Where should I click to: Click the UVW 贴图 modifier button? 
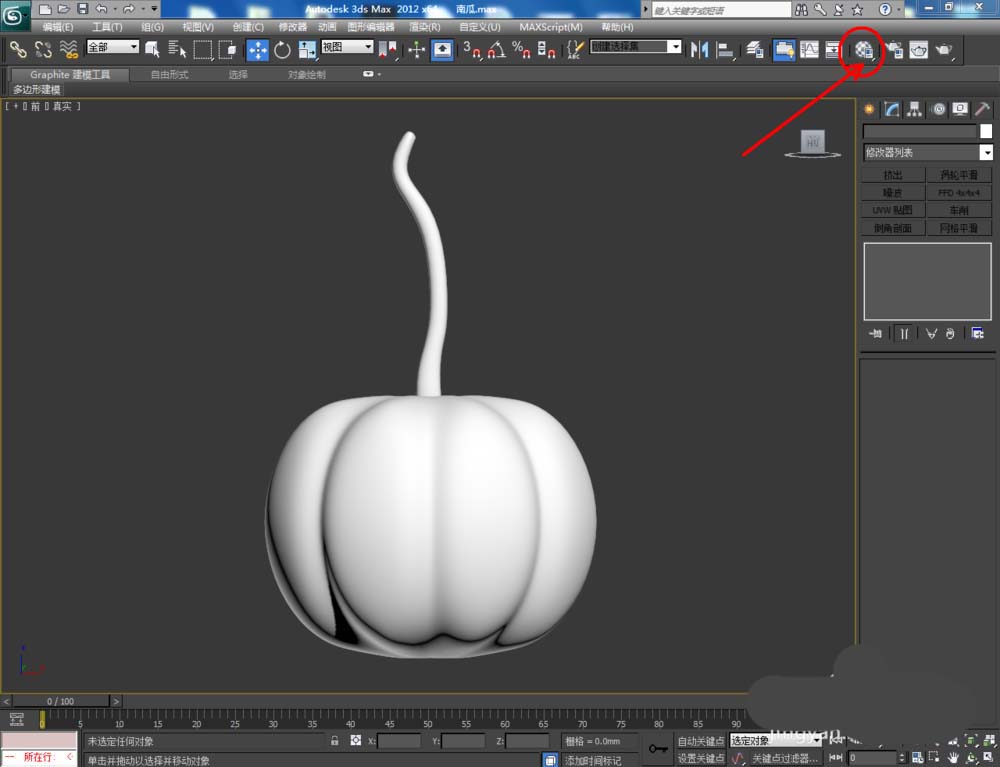pos(892,210)
